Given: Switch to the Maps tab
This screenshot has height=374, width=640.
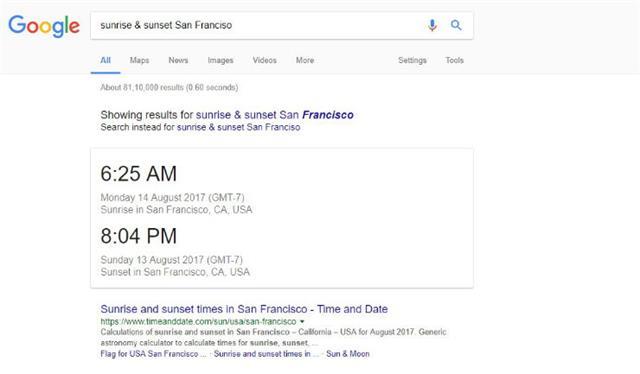Looking at the screenshot, I should point(139,60).
